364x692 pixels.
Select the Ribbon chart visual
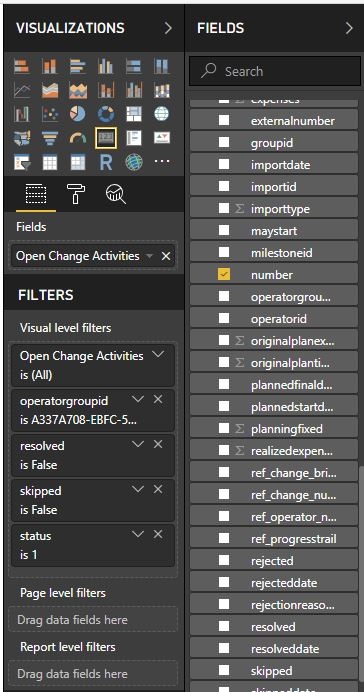click(x=161, y=90)
